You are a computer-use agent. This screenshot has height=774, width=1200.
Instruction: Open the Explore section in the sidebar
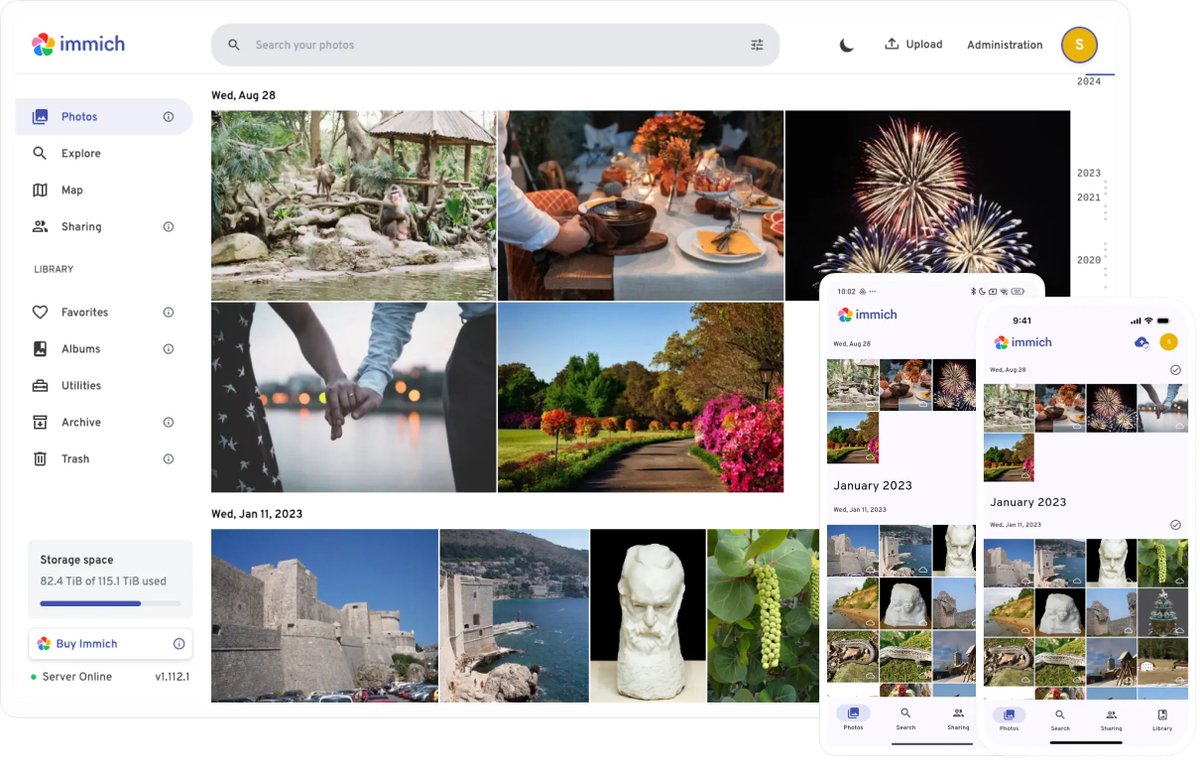pos(72,153)
